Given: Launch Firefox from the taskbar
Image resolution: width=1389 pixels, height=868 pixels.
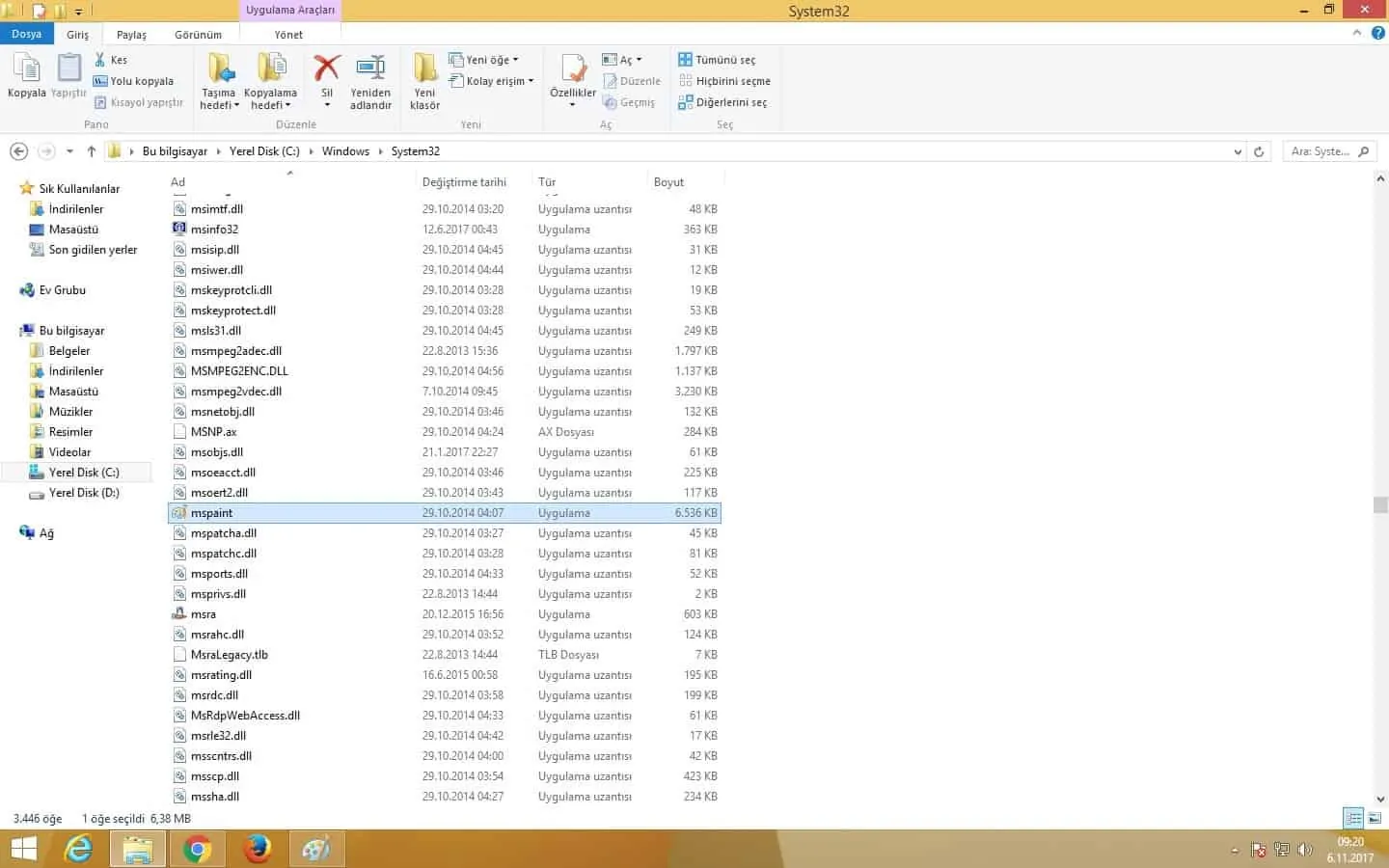Looking at the screenshot, I should tap(257, 849).
